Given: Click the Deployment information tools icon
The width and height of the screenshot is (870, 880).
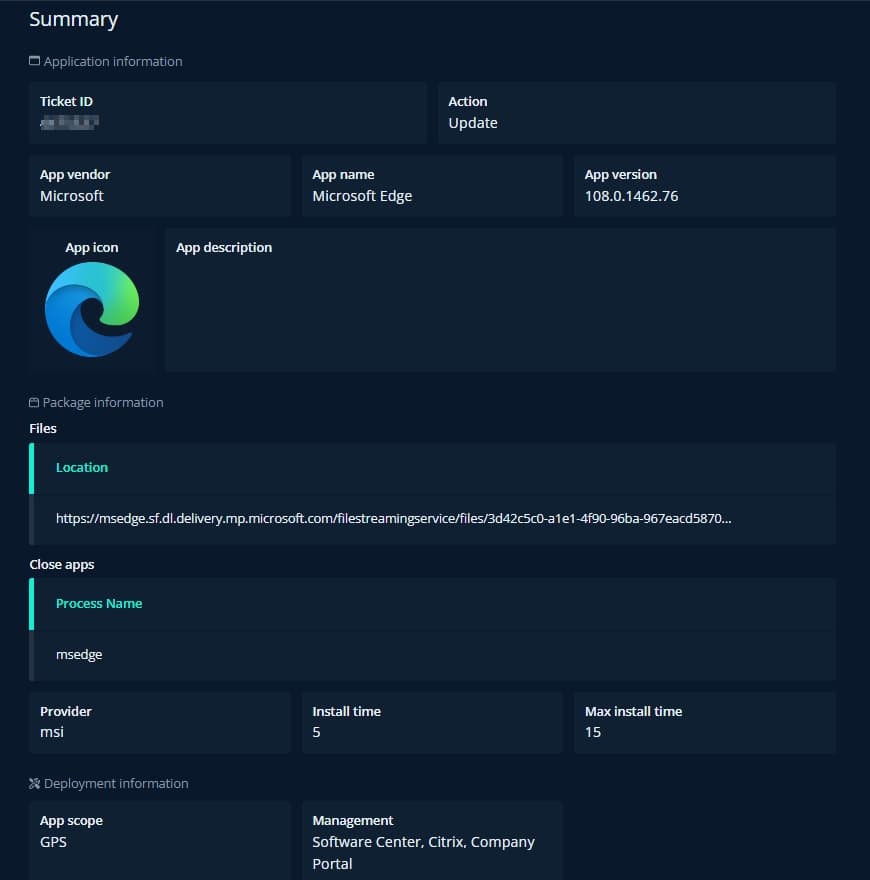Looking at the screenshot, I should [x=34, y=783].
